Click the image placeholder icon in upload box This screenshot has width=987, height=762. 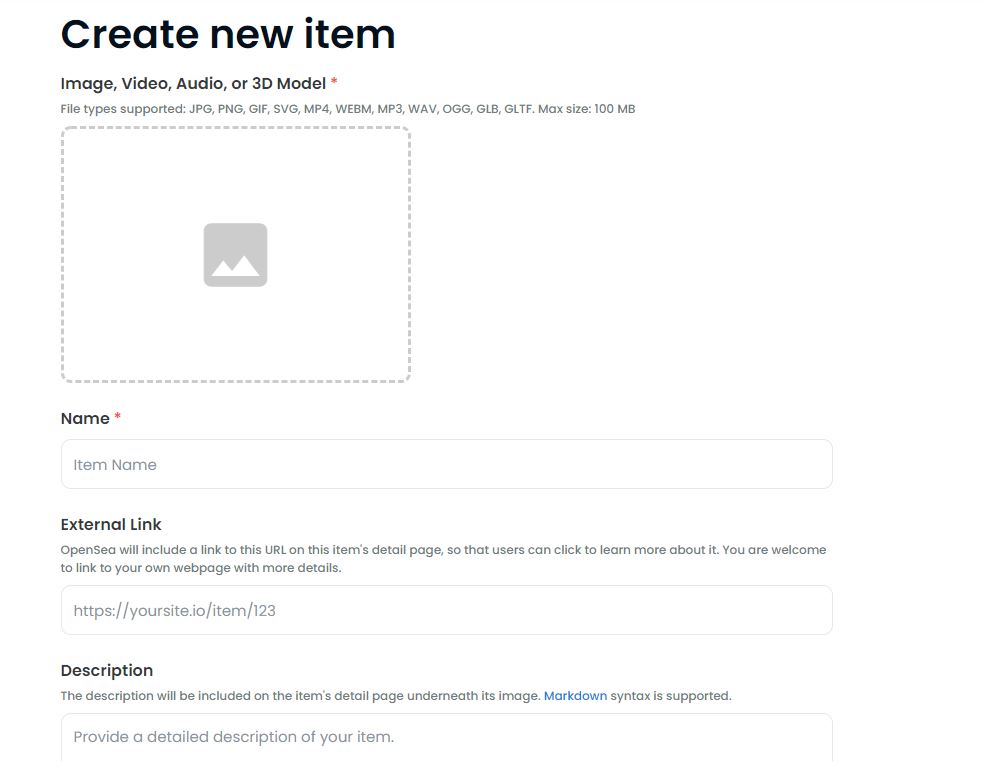pyautogui.click(x=235, y=255)
